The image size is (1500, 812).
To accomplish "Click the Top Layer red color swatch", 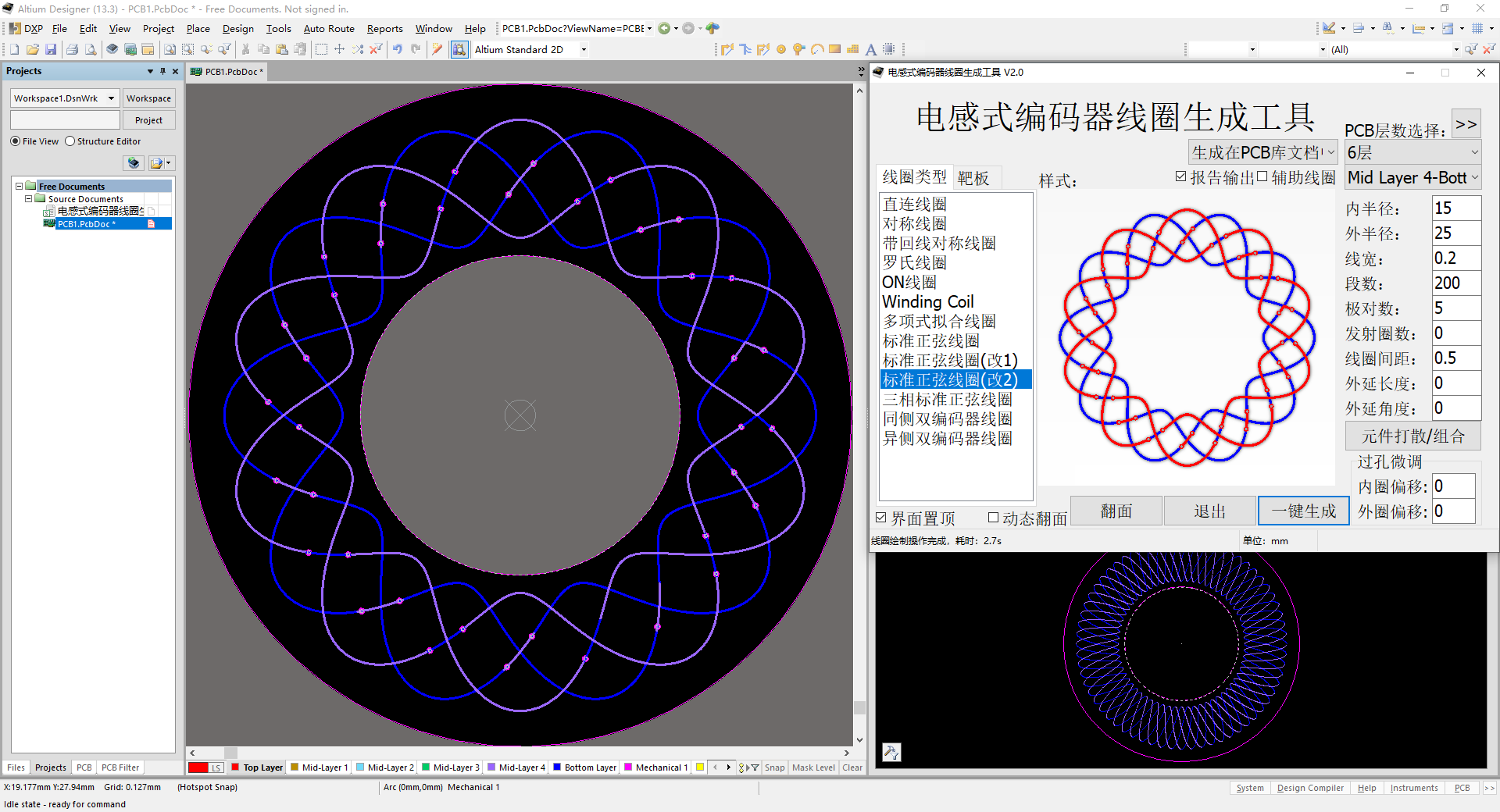I will click(235, 767).
